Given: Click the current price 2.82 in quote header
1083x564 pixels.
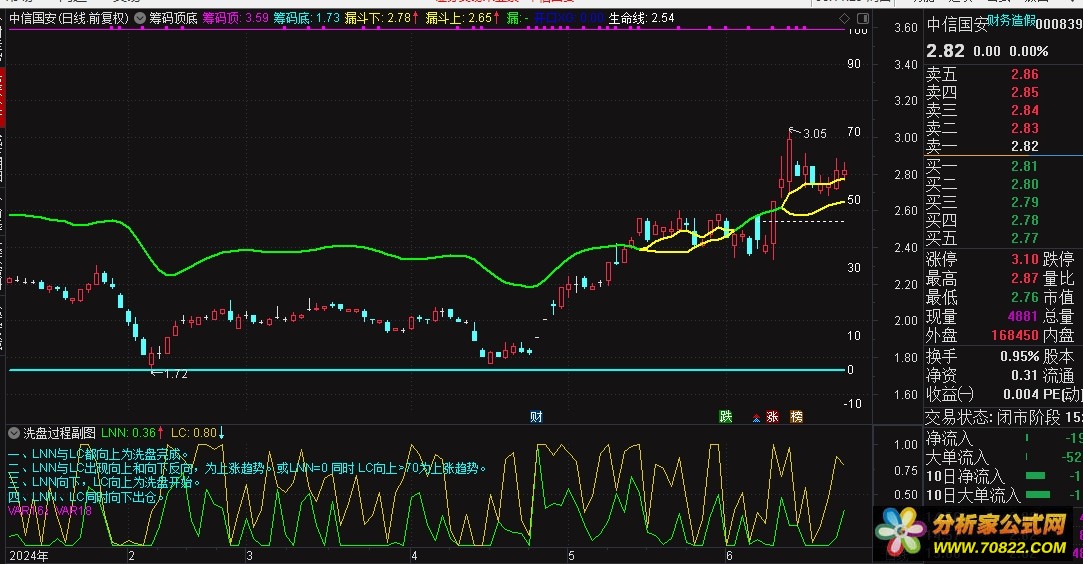Looking at the screenshot, I should click(x=945, y=51).
